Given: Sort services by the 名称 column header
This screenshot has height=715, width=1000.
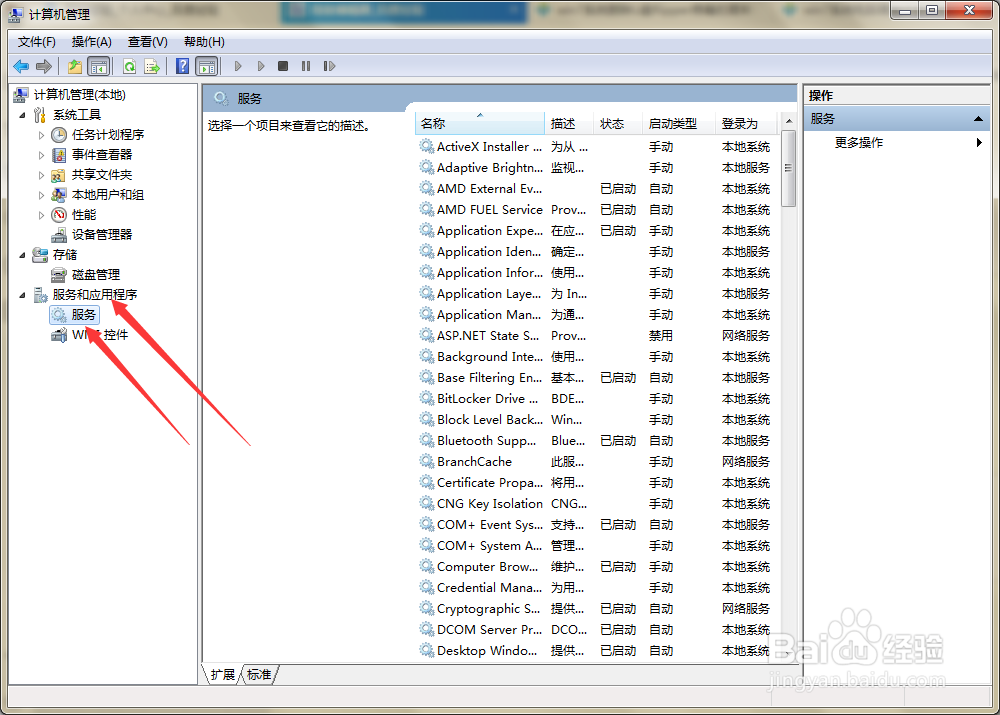Looking at the screenshot, I should (480, 124).
